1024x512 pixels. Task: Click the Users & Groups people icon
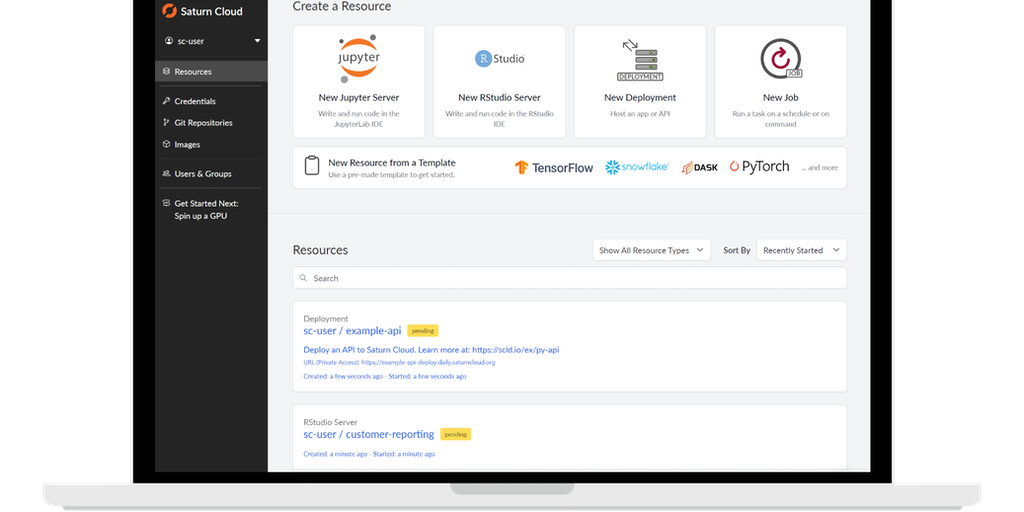click(x=166, y=174)
